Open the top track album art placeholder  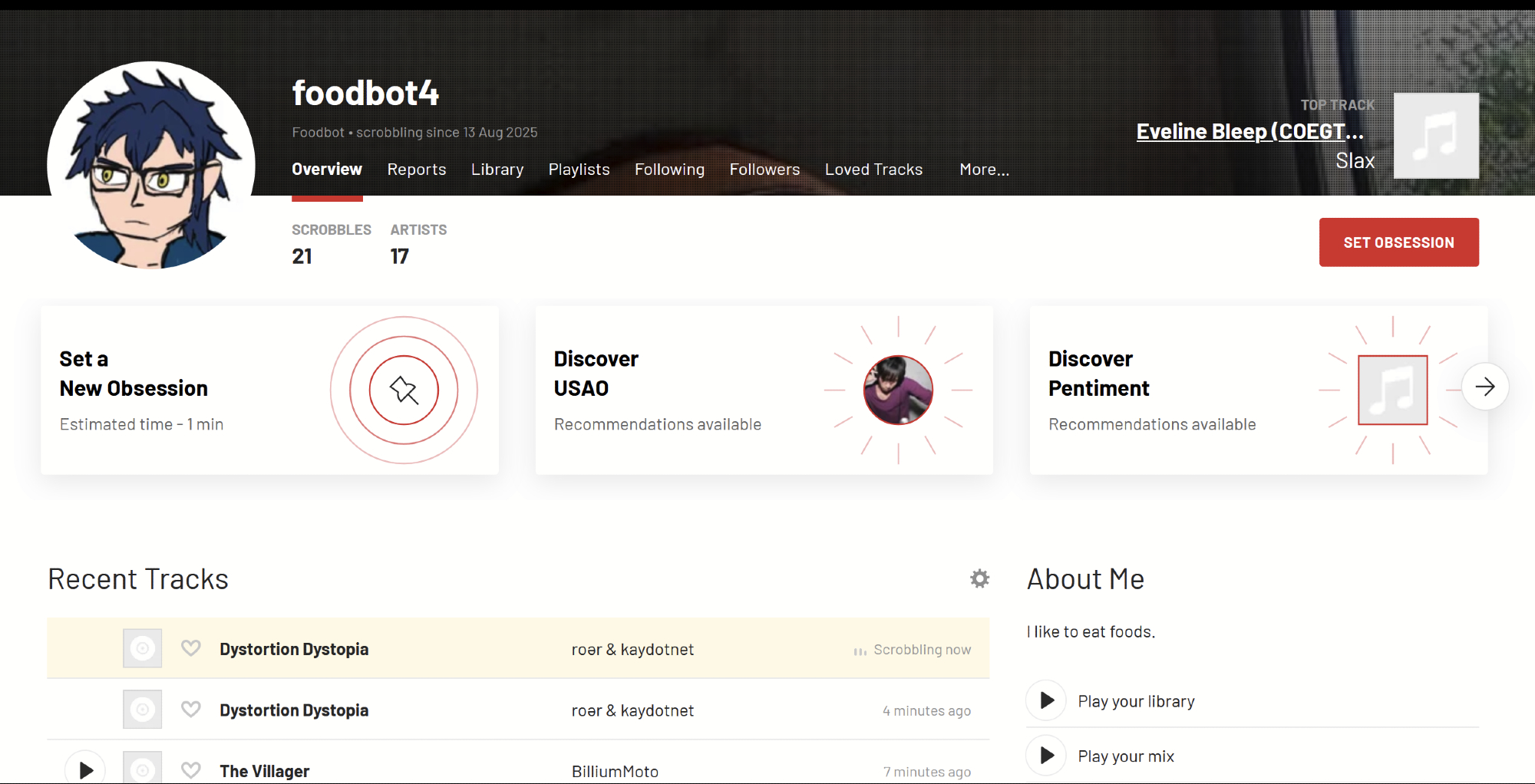click(x=1435, y=136)
